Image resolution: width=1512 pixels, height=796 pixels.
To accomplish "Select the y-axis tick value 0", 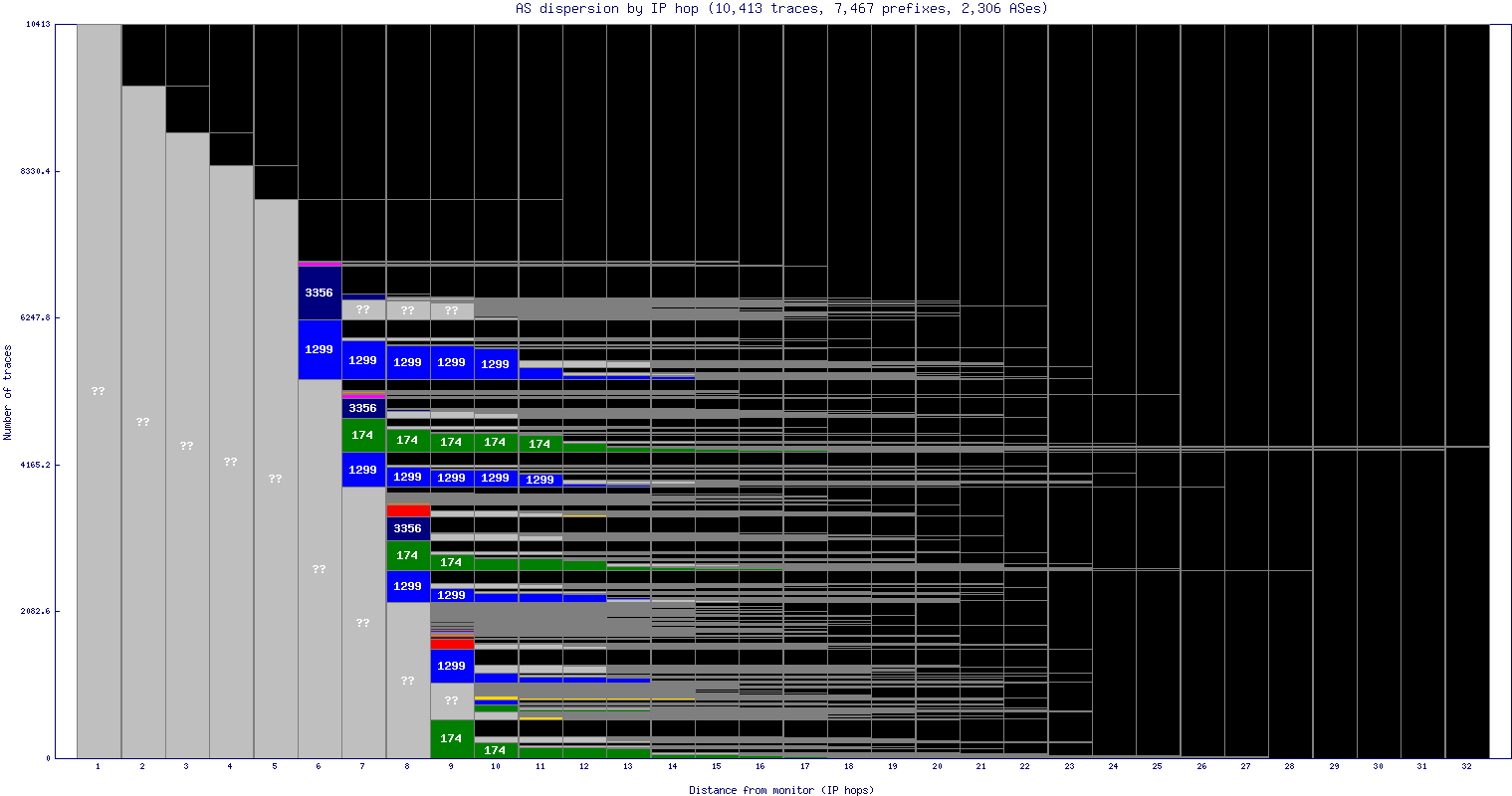I will coord(47,758).
